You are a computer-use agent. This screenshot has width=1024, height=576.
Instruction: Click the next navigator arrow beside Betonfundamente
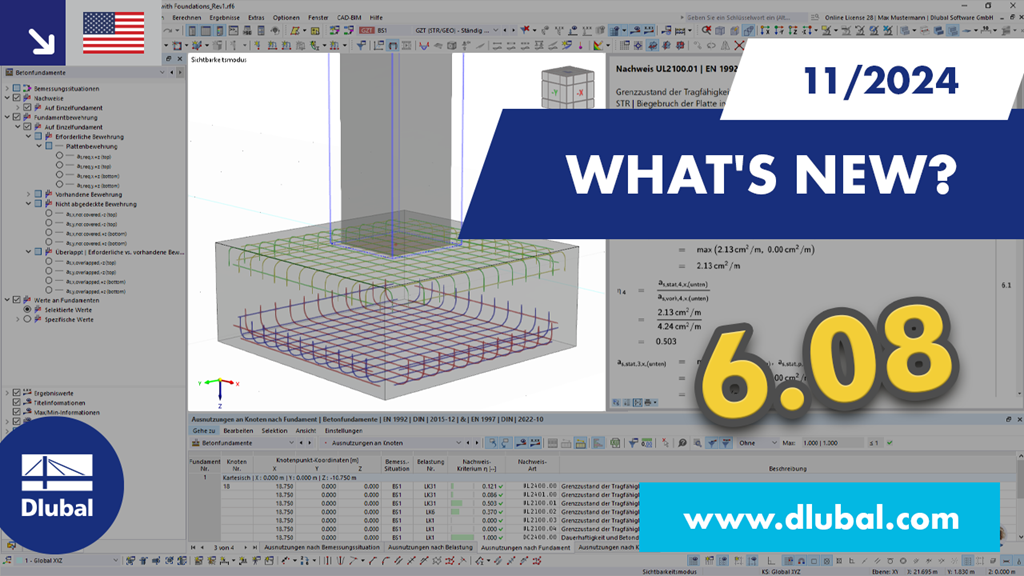[180, 72]
